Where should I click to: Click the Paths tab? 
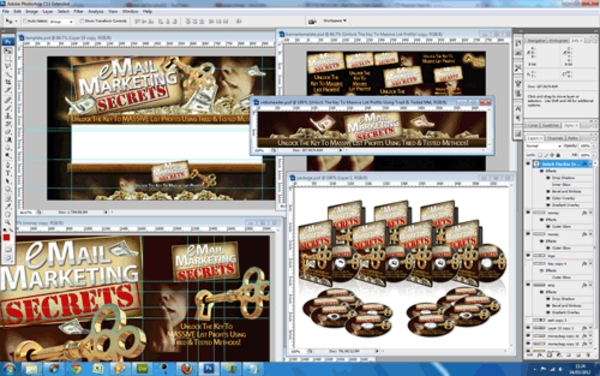pyautogui.click(x=573, y=138)
